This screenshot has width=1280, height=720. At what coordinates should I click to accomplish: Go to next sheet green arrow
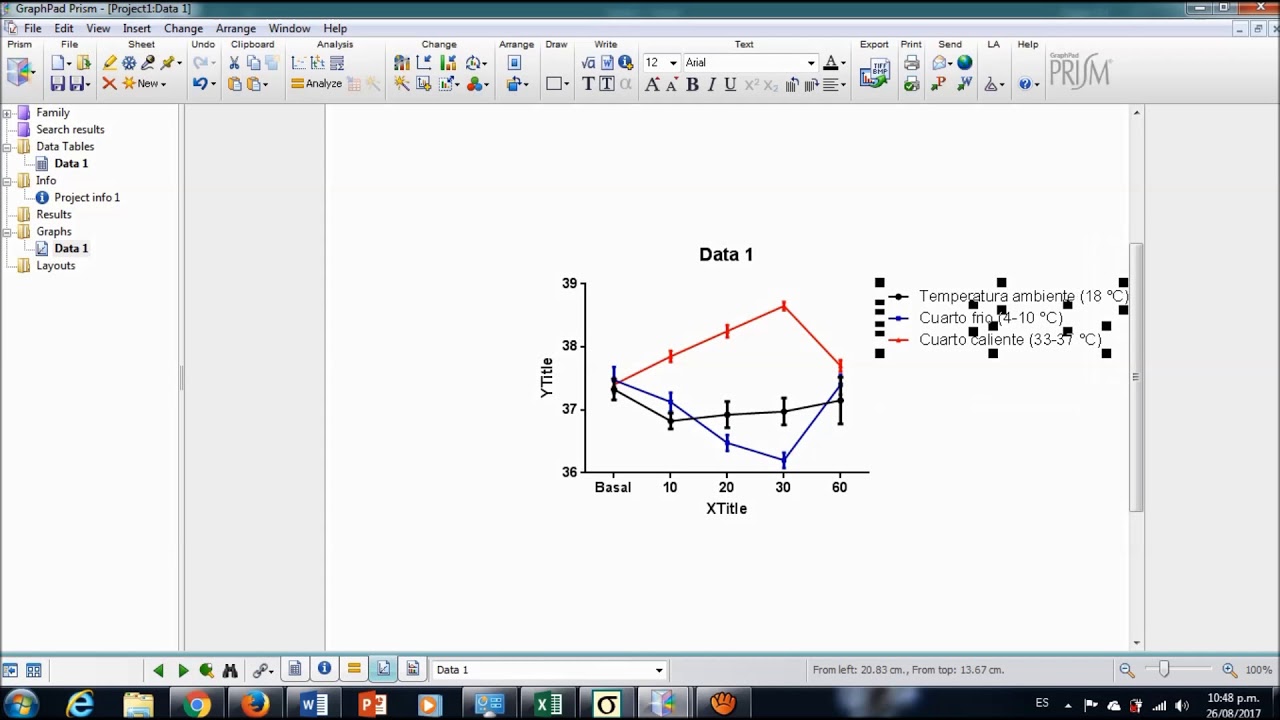[x=183, y=670]
